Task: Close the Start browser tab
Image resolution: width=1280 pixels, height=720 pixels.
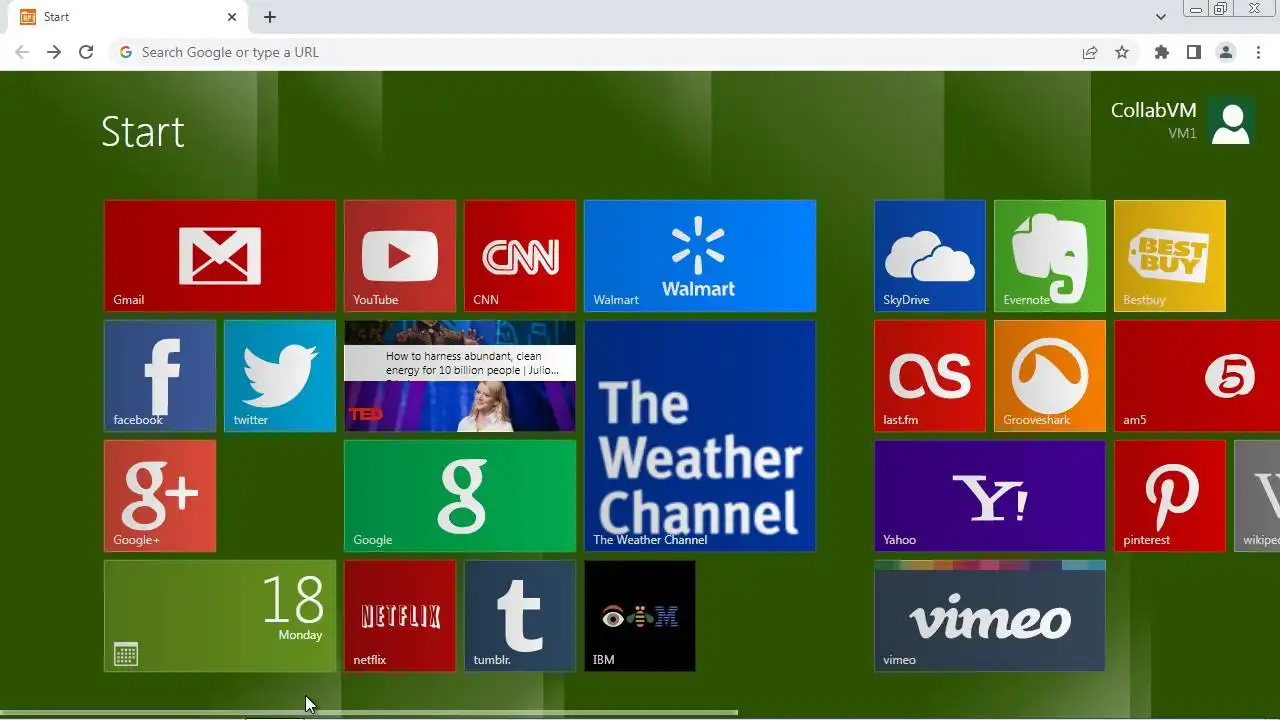Action: coord(232,17)
